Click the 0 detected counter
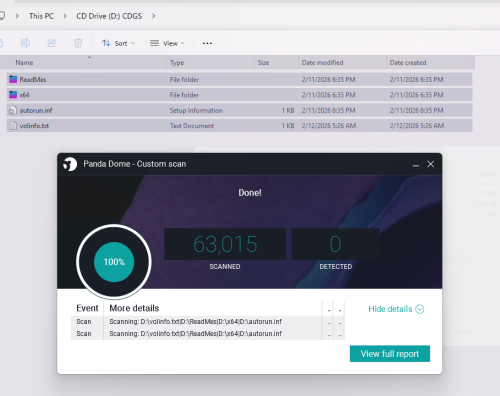The image size is (500, 396). tap(335, 244)
